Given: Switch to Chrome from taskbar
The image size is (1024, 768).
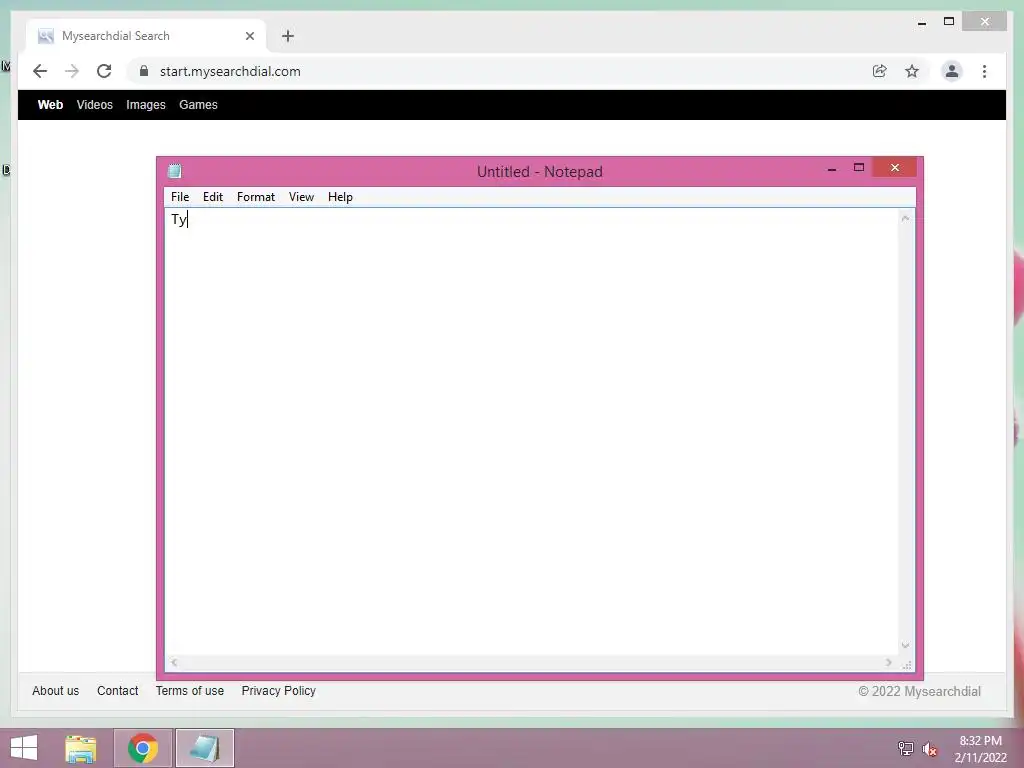Looking at the screenshot, I should coord(143,748).
